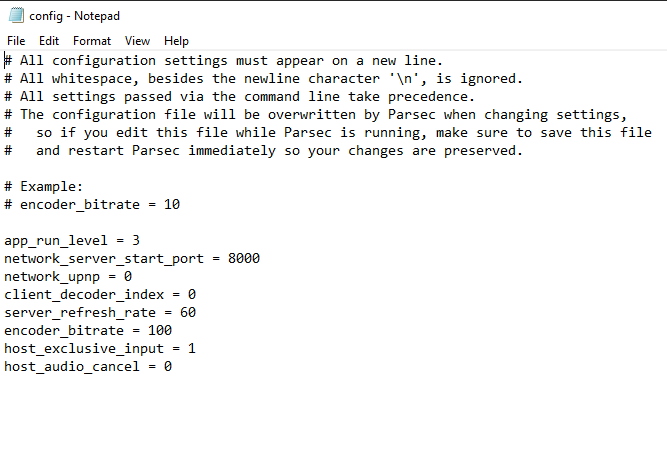Click the server_refresh_rate value 60
The image size is (667, 453).
point(188,313)
